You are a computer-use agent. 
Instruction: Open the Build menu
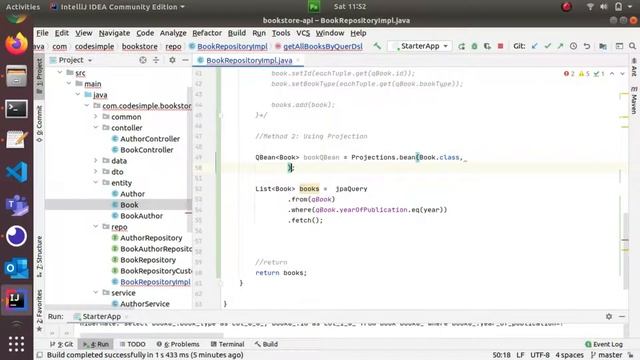[x=237, y=33]
